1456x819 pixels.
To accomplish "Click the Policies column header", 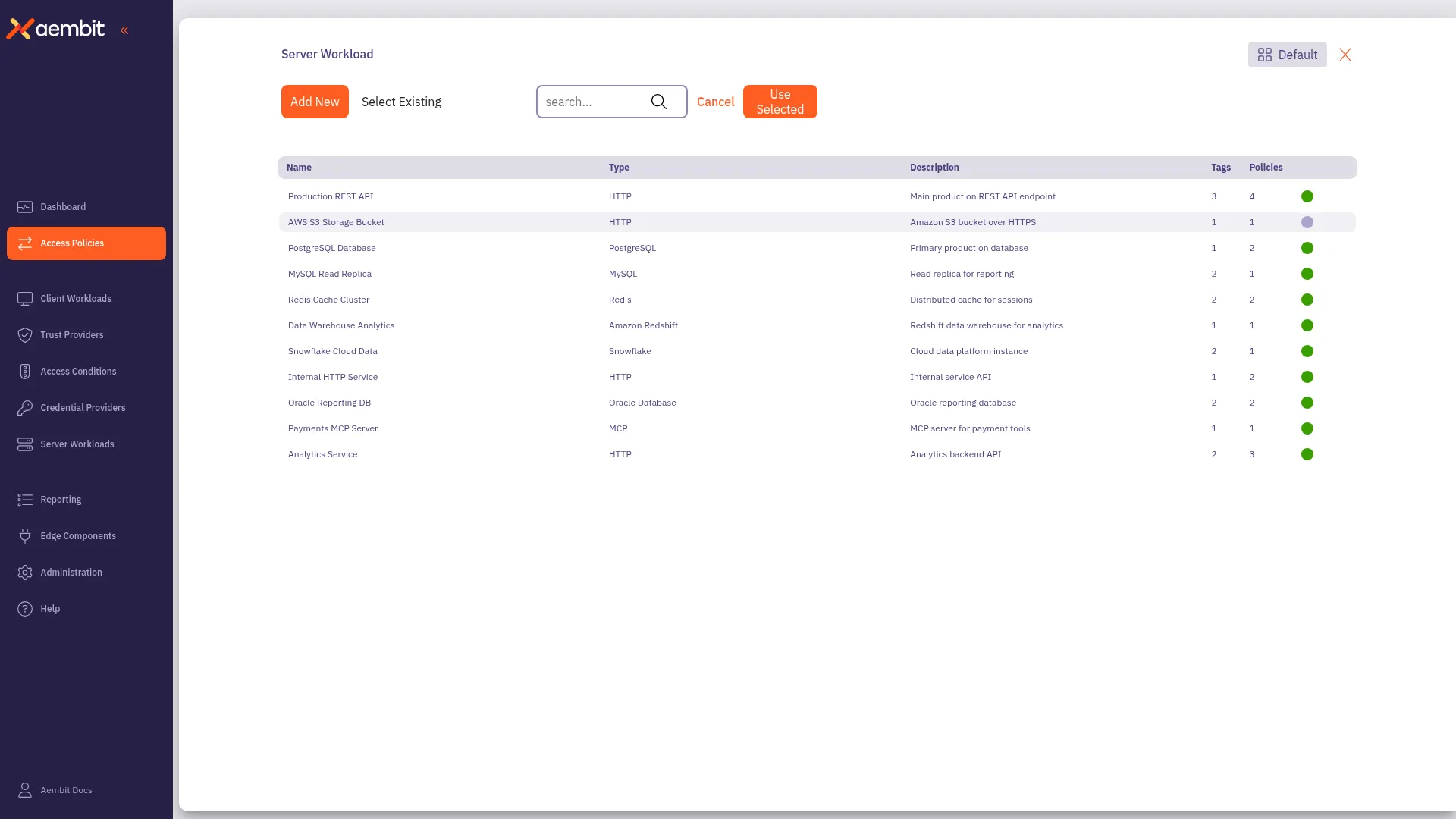I will [1266, 168].
